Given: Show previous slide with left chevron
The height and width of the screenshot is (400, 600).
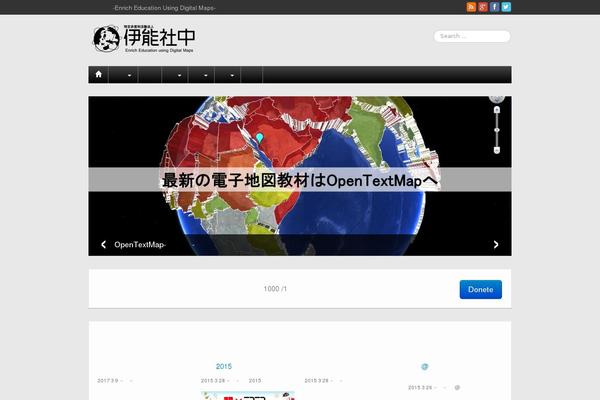Looking at the screenshot, I should (103, 244).
